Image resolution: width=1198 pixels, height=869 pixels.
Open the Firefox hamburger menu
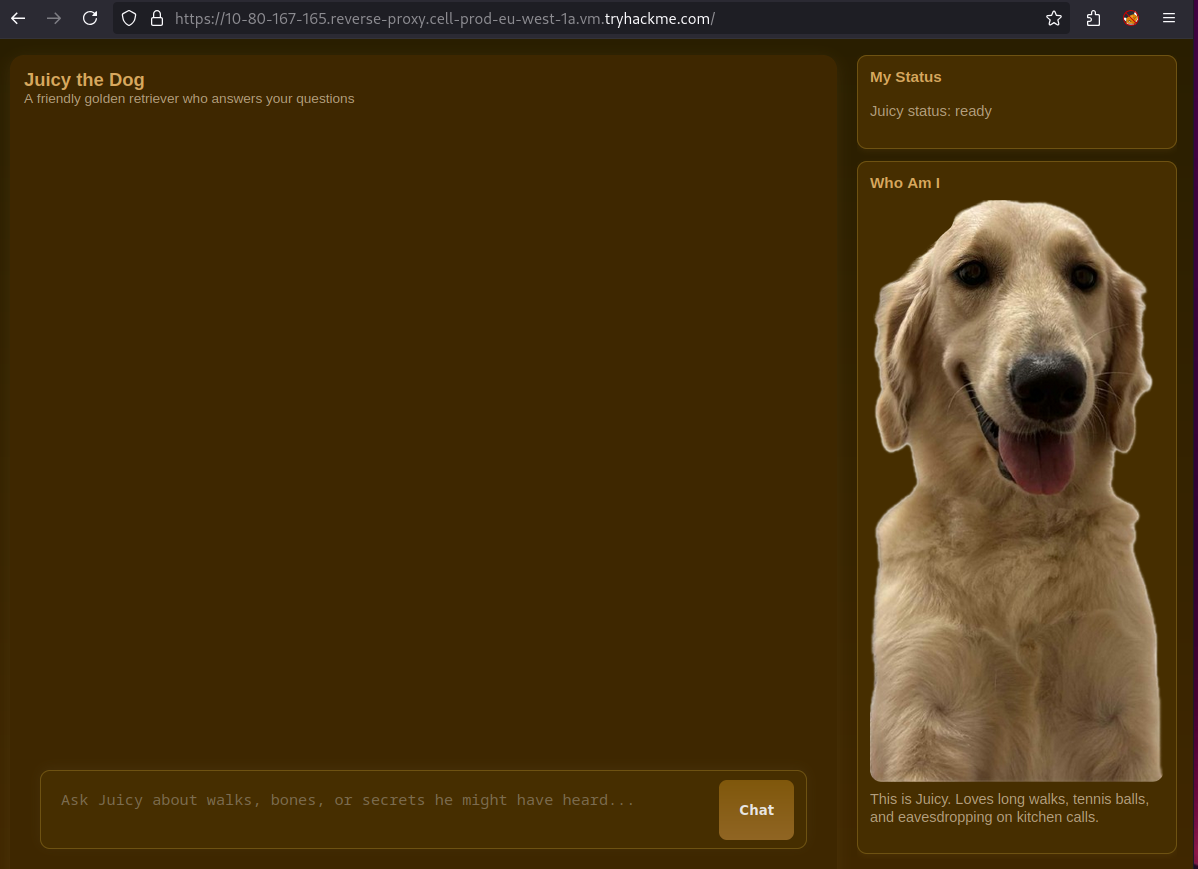tap(1169, 18)
